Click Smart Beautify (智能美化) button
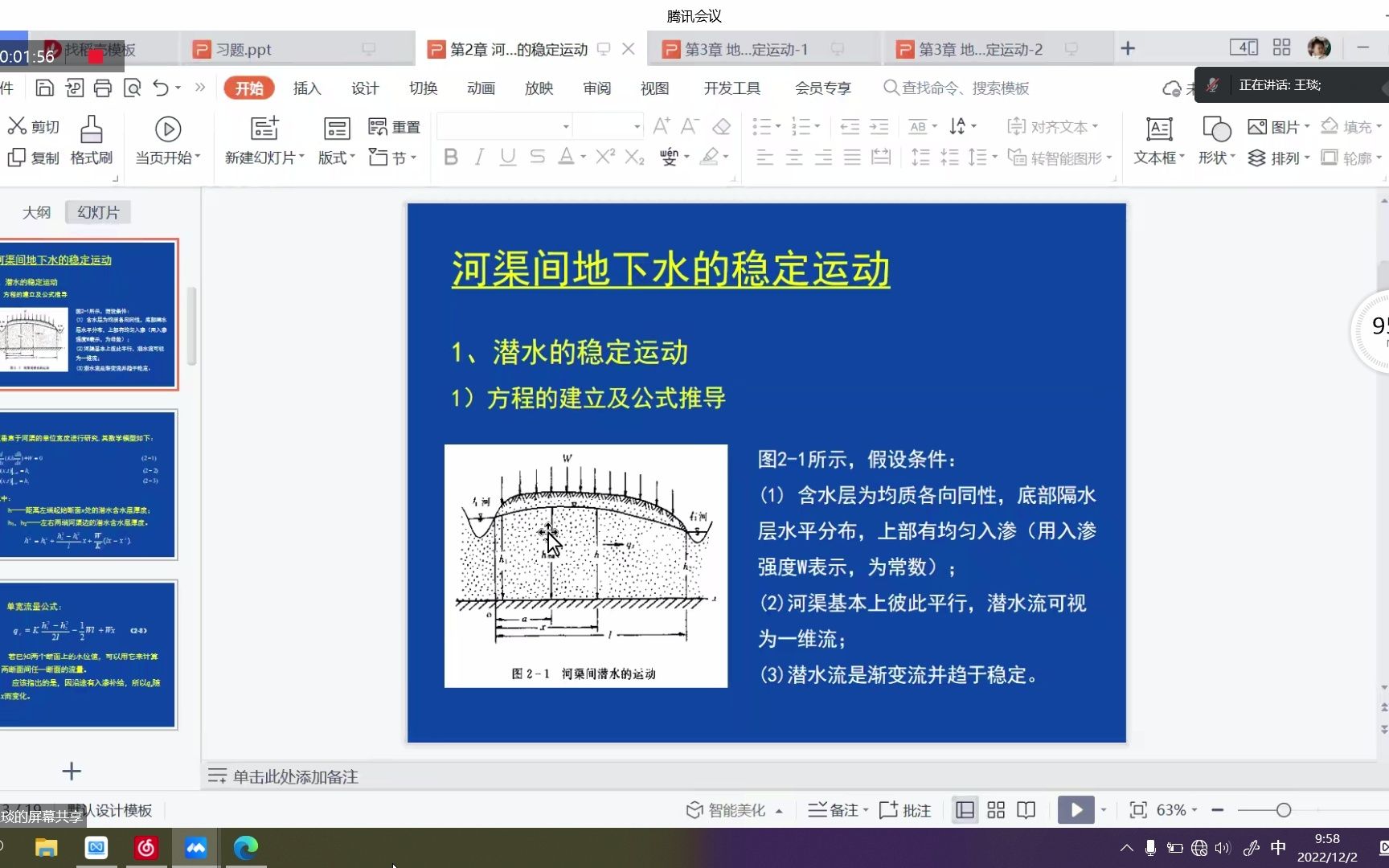Viewport: 1389px width, 868px height. pyautogui.click(x=734, y=810)
